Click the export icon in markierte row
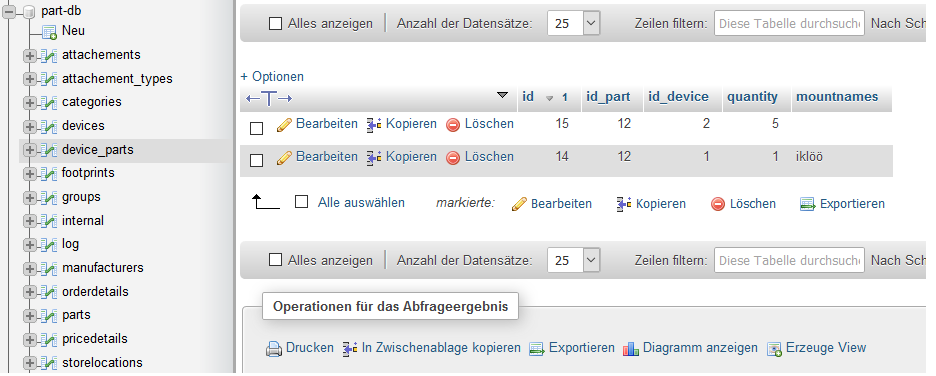The height and width of the screenshot is (376, 936). (x=808, y=204)
